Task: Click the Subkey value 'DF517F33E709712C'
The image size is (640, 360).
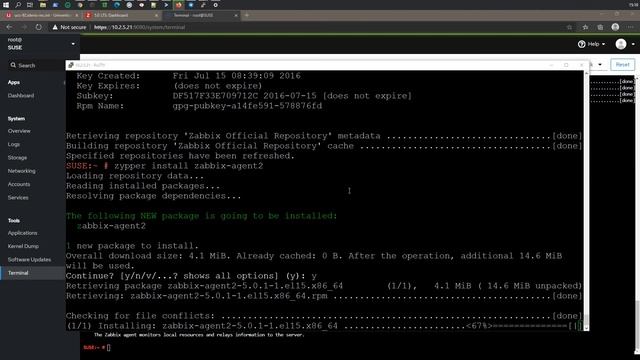Action: tap(215, 96)
